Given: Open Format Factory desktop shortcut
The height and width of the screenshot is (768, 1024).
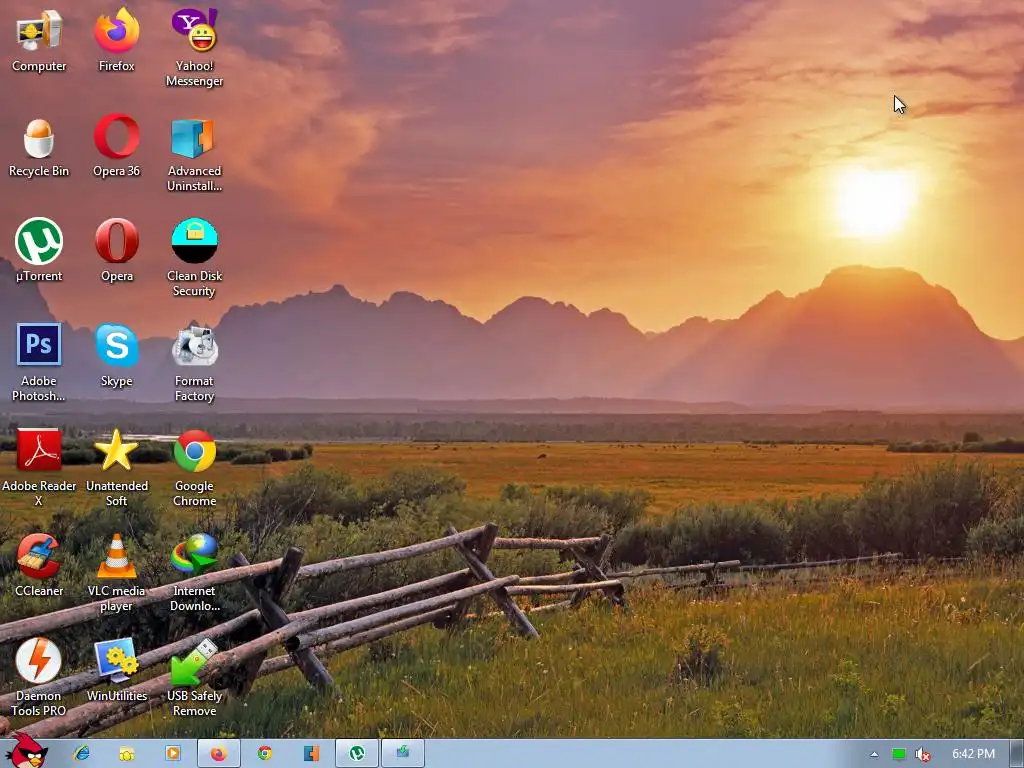Looking at the screenshot, I should point(194,363).
